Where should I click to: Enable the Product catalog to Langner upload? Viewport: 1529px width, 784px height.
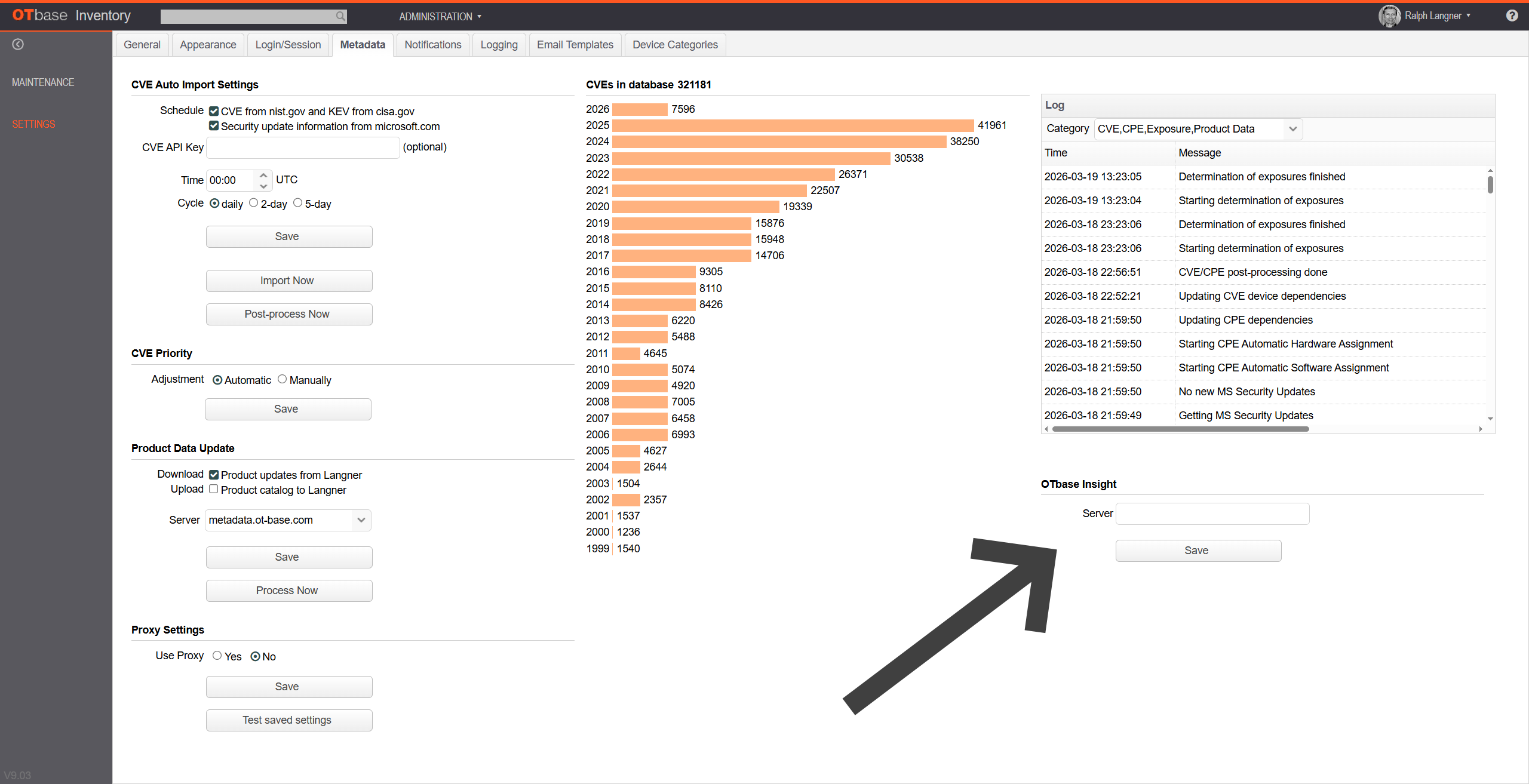point(214,489)
